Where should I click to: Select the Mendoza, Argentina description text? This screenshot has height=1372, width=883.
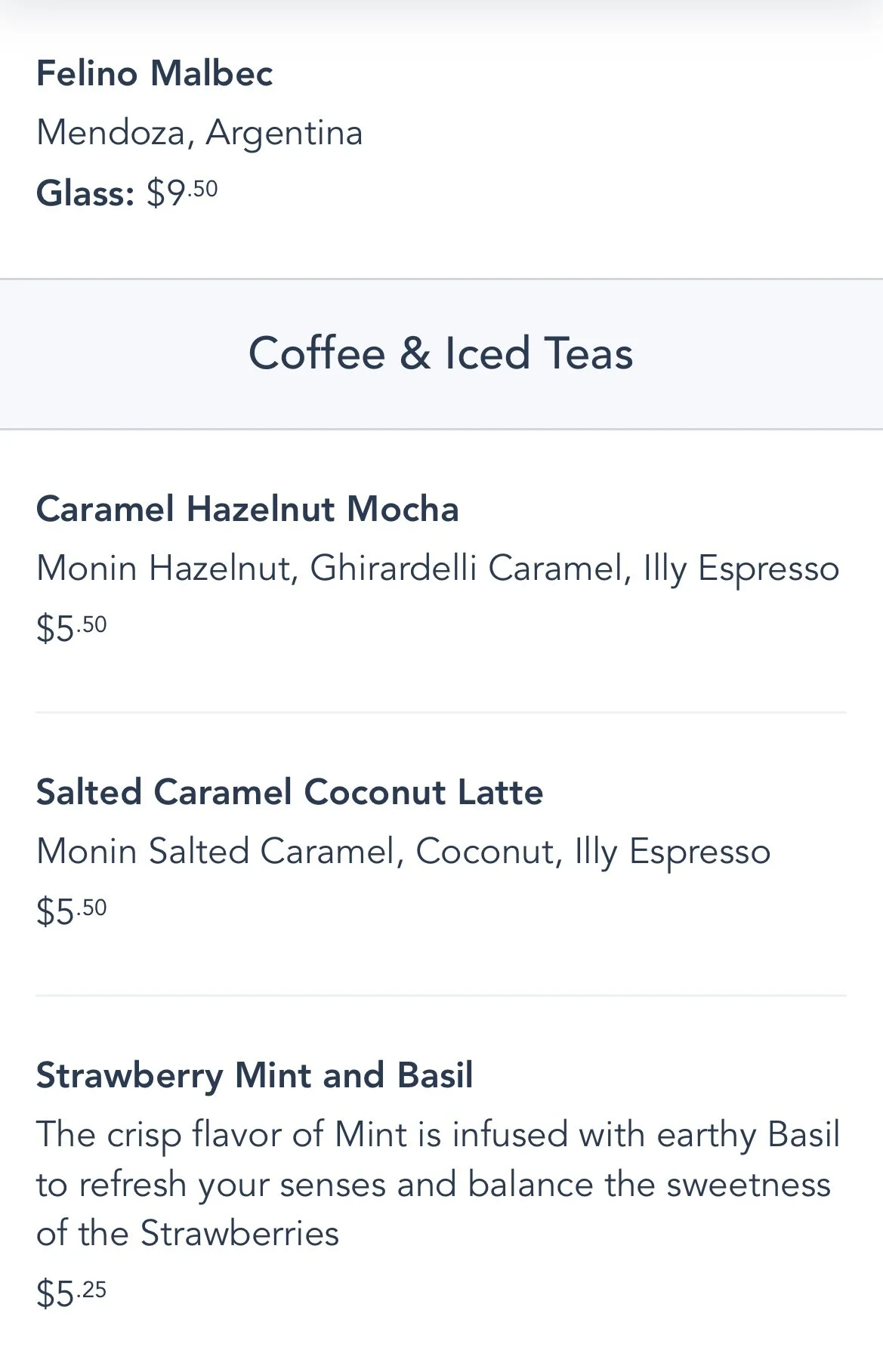coord(199,133)
